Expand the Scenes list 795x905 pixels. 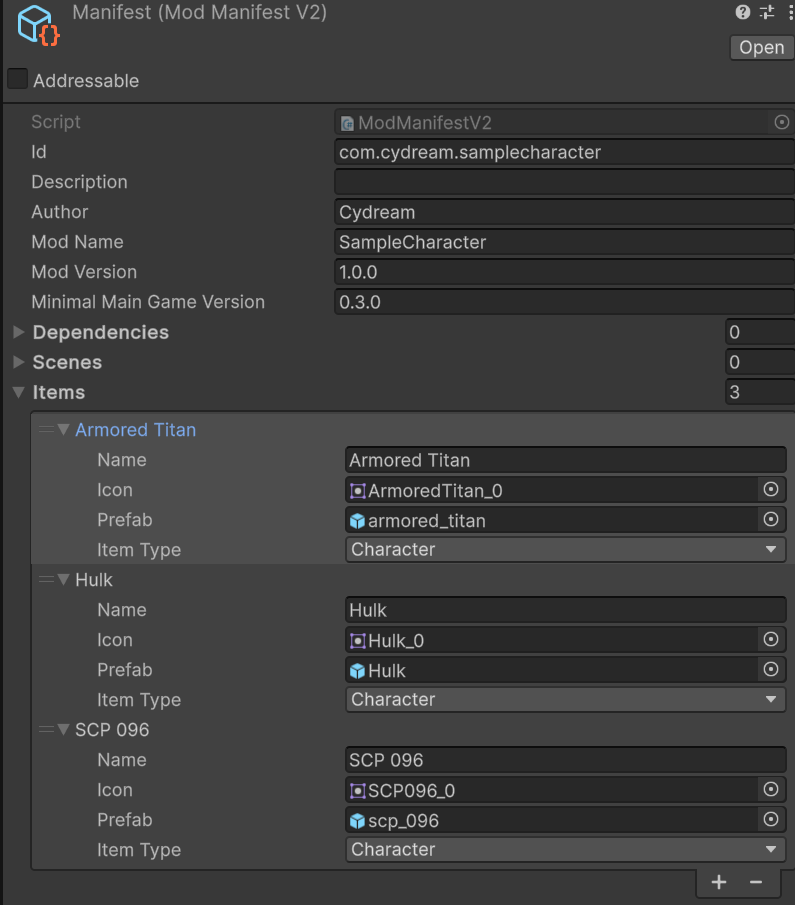pyautogui.click(x=18, y=362)
